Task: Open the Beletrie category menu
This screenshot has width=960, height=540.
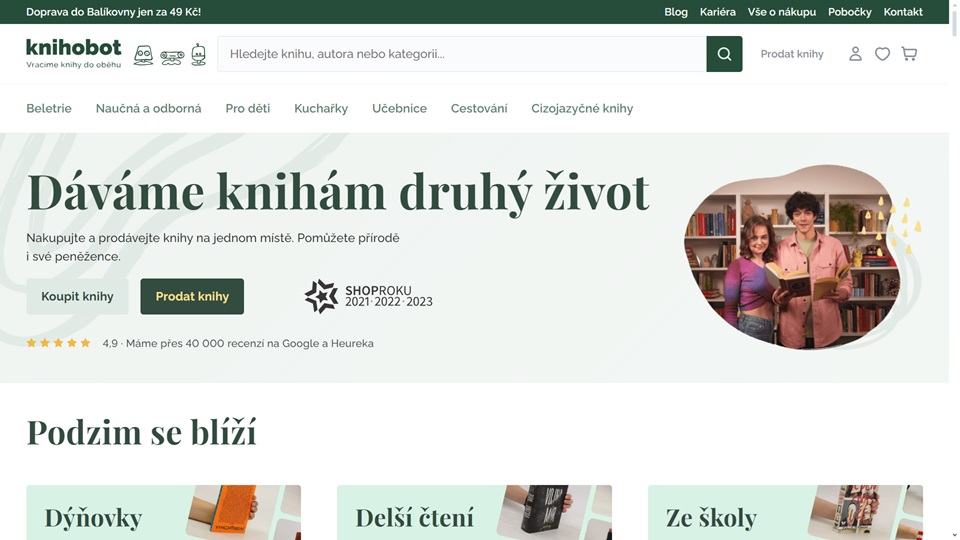Action: click(49, 108)
